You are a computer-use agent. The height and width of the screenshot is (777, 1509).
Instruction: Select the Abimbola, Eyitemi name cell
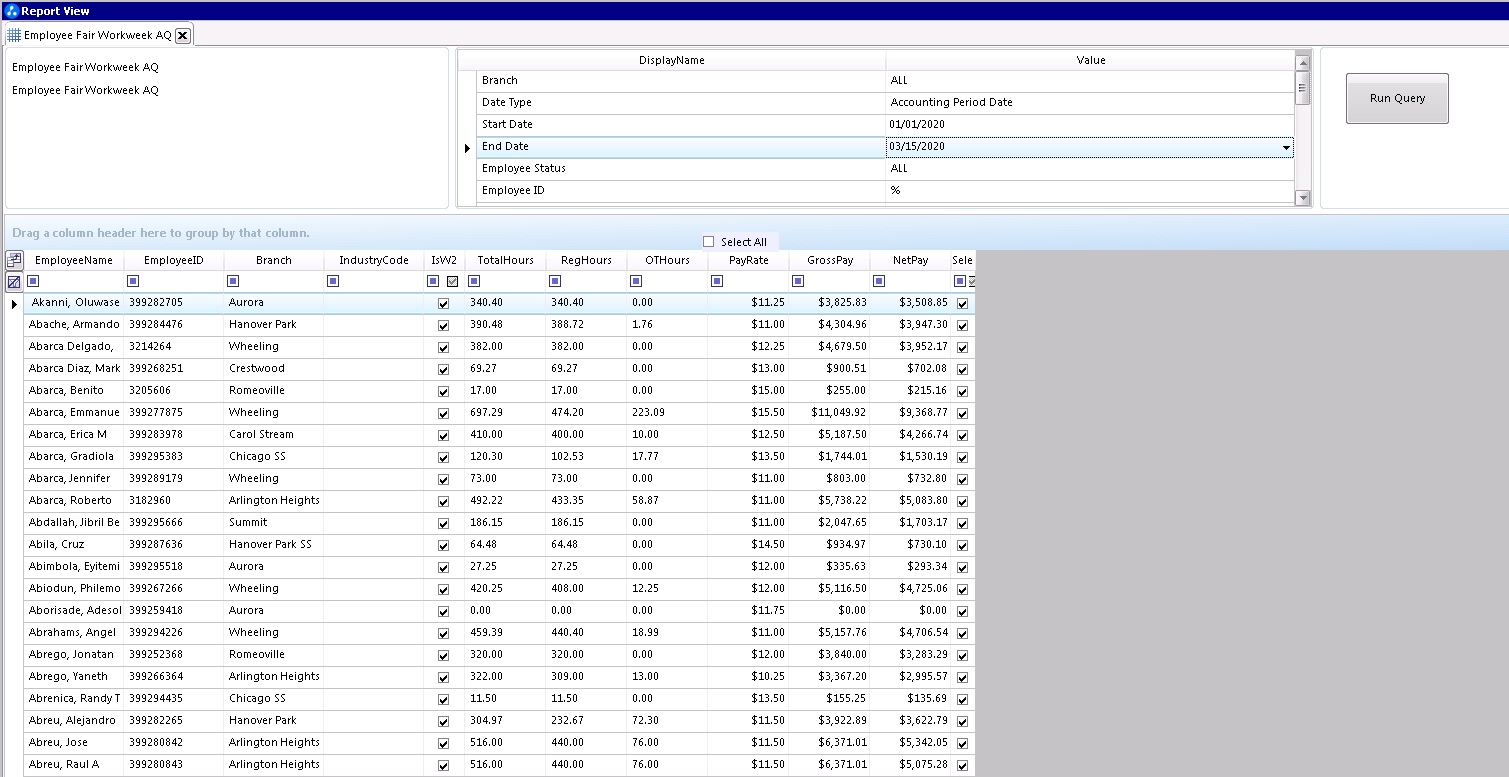pos(74,566)
